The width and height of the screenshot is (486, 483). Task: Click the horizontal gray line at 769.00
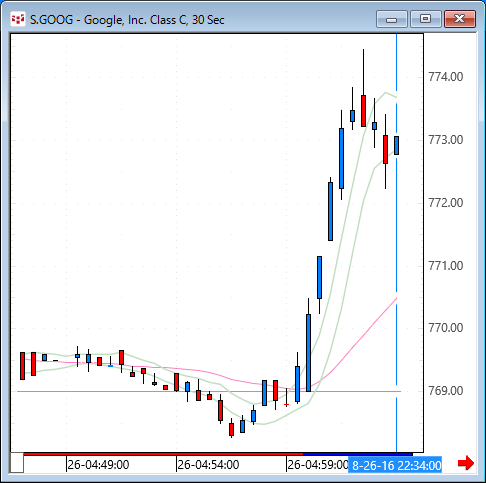(209, 391)
